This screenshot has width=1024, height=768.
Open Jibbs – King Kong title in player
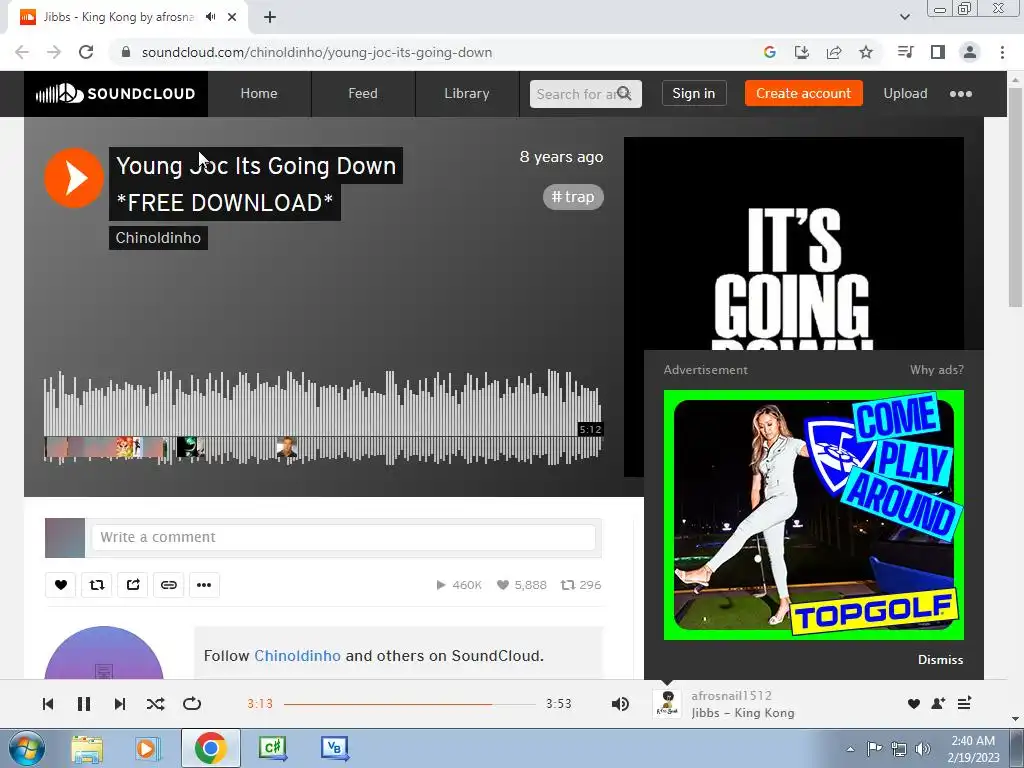pyautogui.click(x=743, y=712)
